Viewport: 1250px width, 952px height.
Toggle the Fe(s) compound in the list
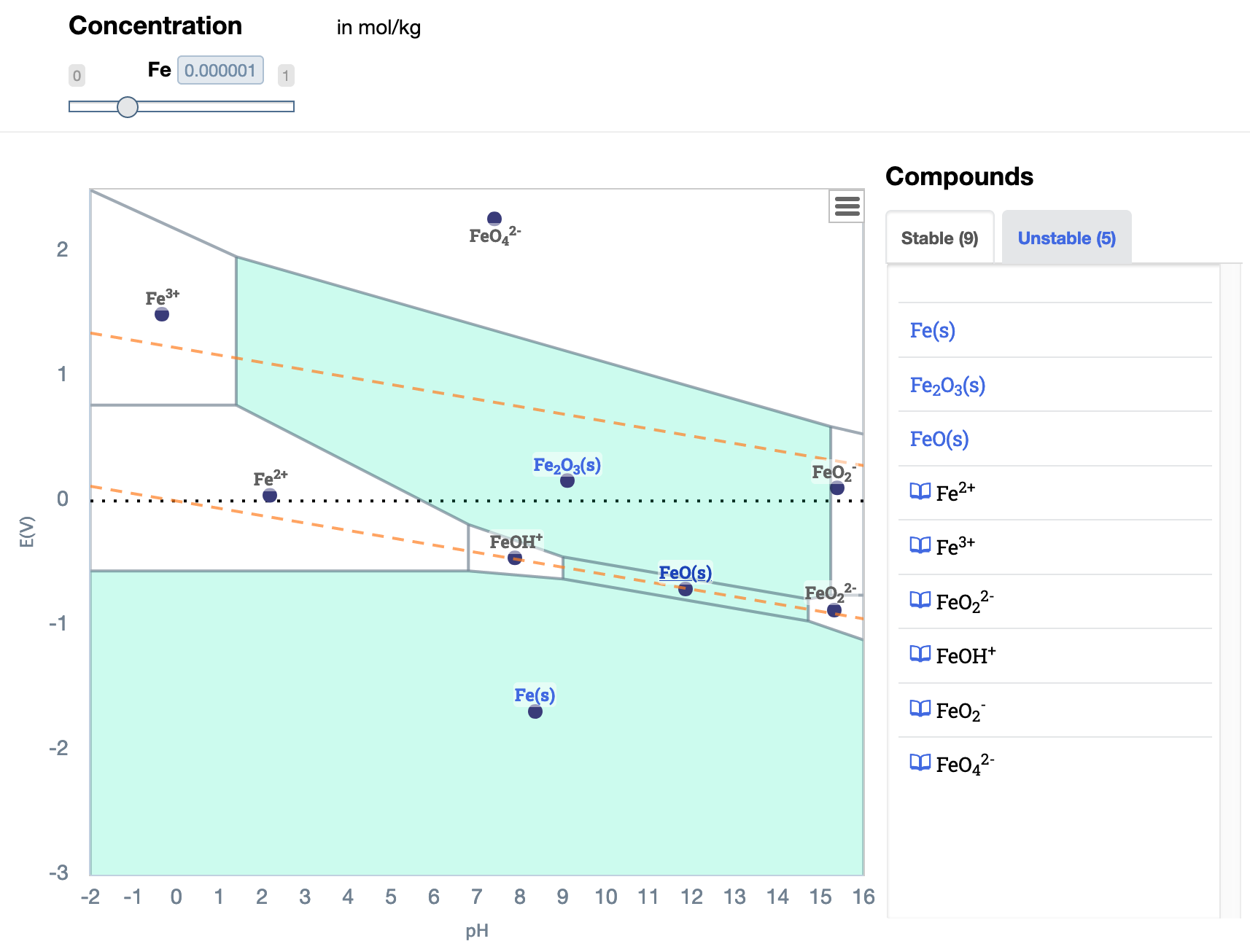pyautogui.click(x=931, y=330)
